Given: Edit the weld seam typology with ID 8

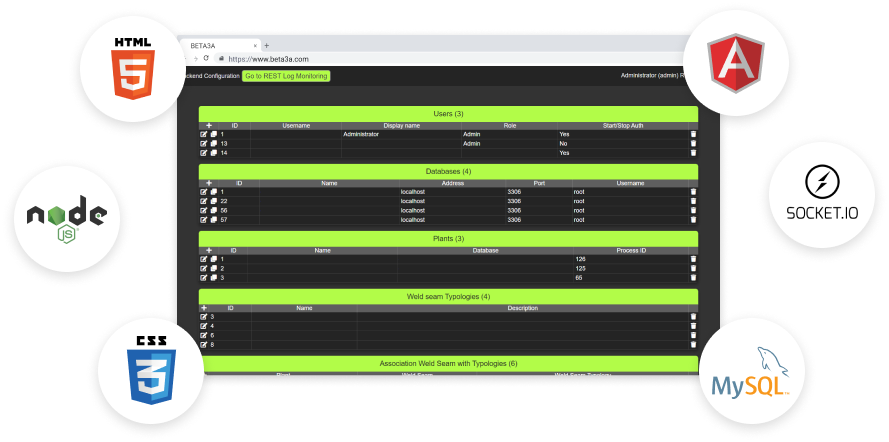Looking at the screenshot, I should pos(204,345).
